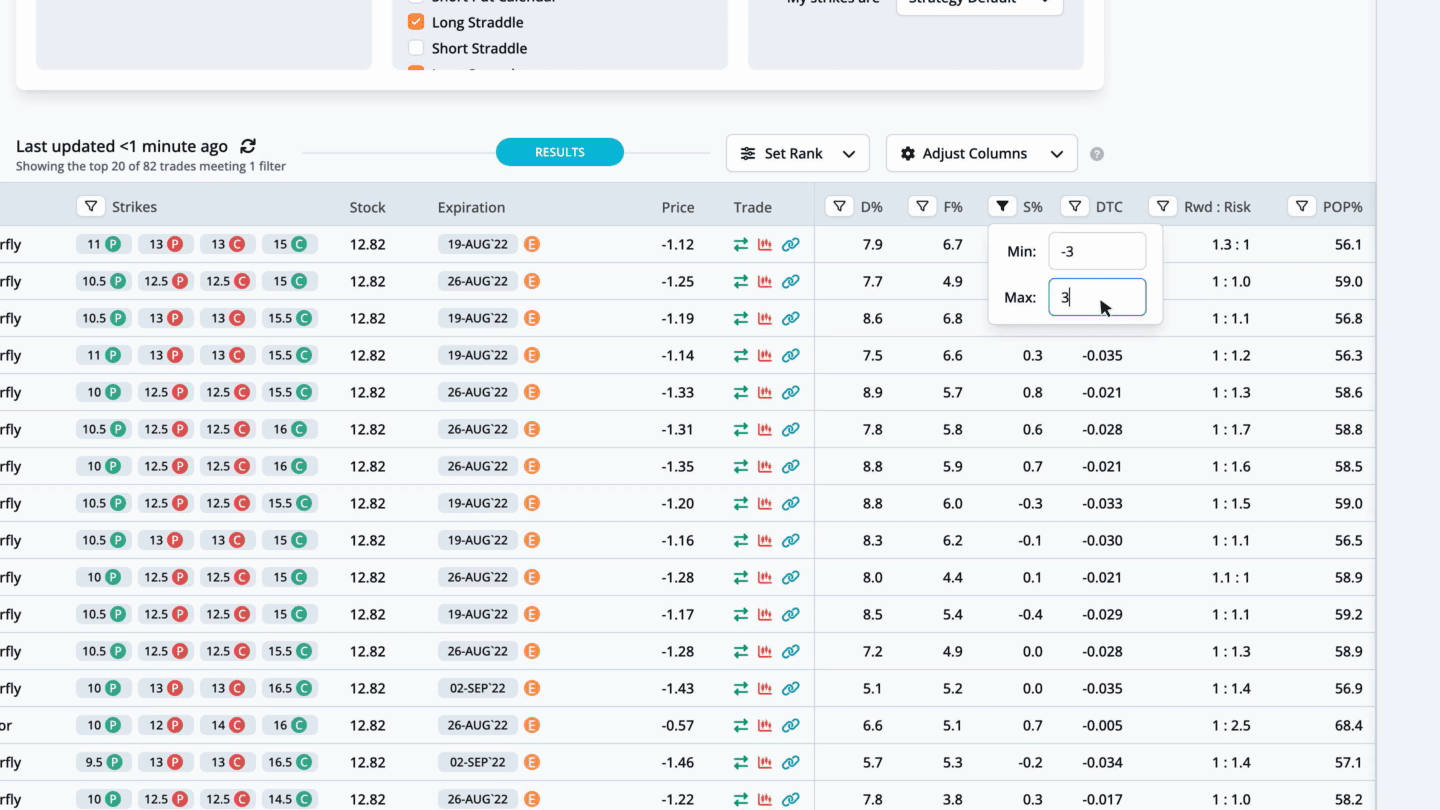Open the help question mark icon
Screen dimensions: 1440x810
coord(1097,154)
